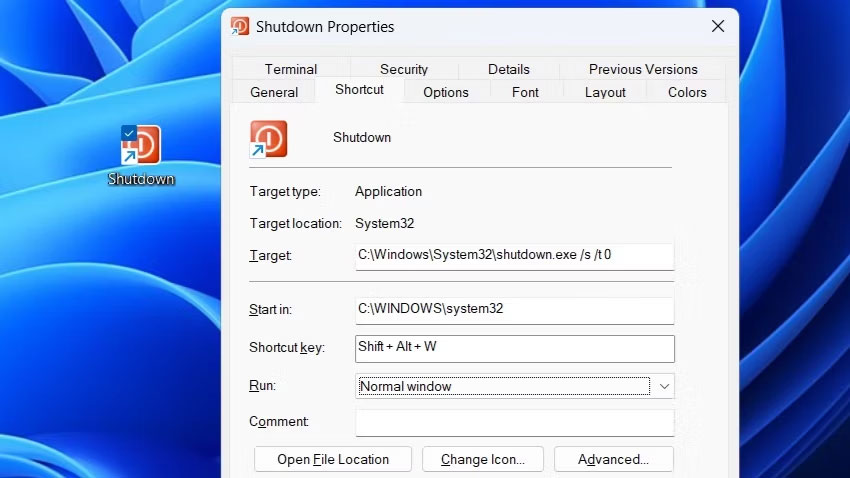Click into the Target path field
The image size is (850, 478).
click(514, 255)
